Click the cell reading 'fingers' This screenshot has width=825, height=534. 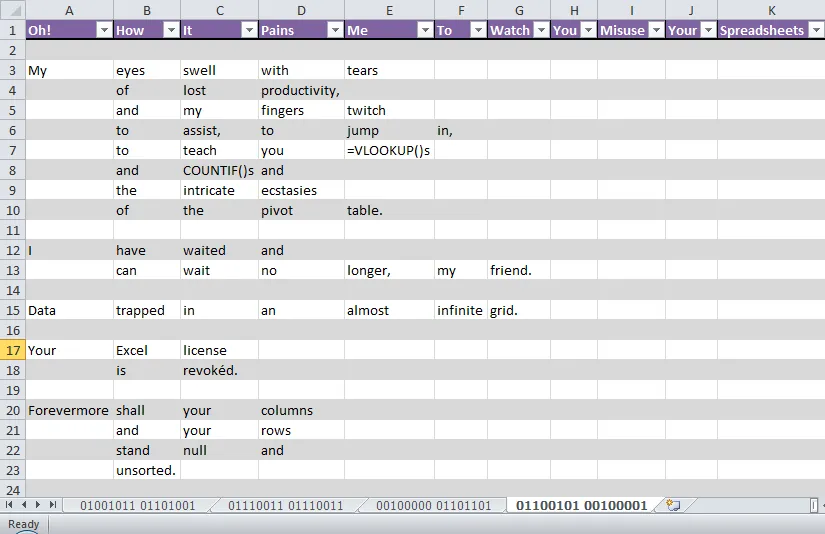click(301, 110)
